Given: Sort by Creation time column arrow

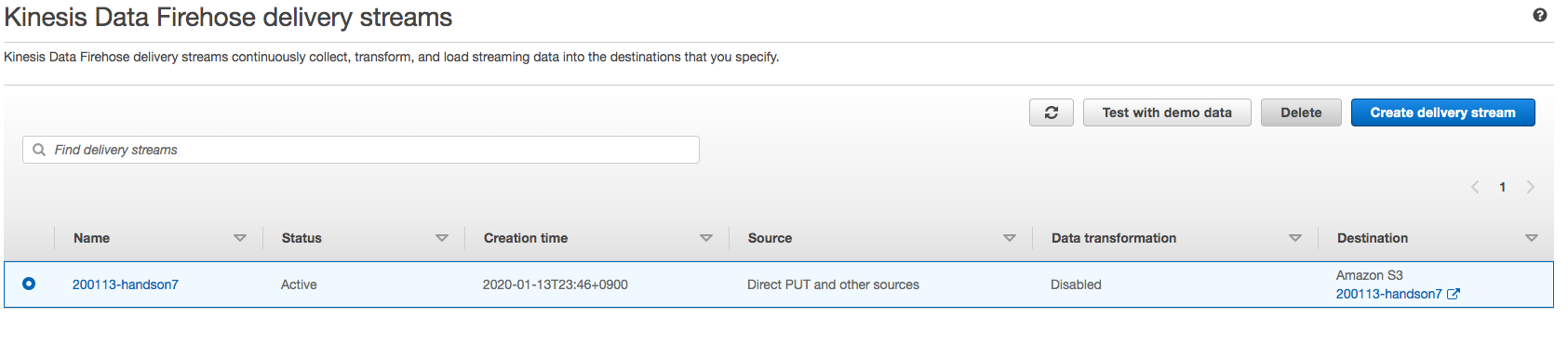Looking at the screenshot, I should [706, 238].
